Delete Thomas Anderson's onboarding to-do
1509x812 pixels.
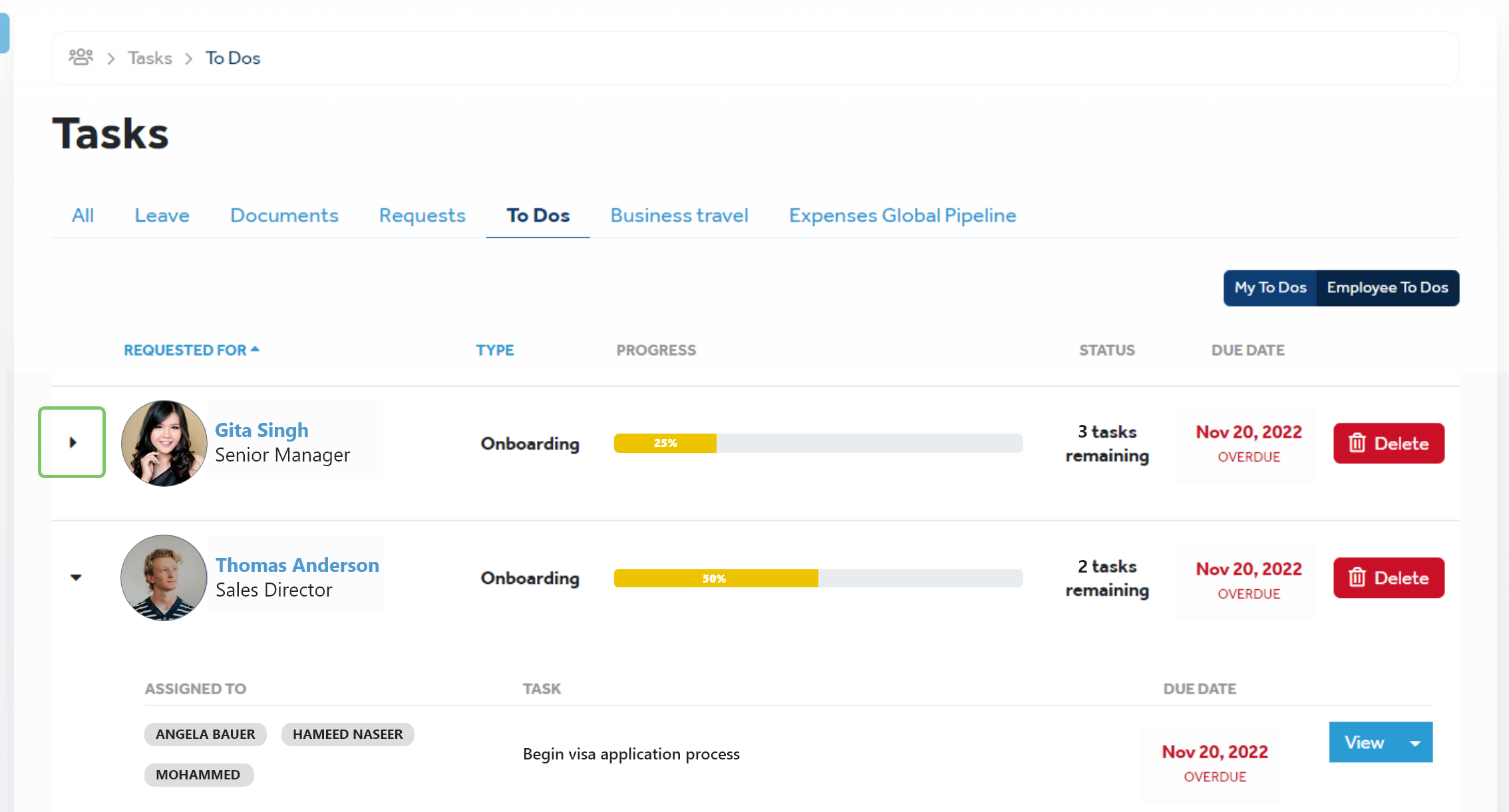[1388, 577]
